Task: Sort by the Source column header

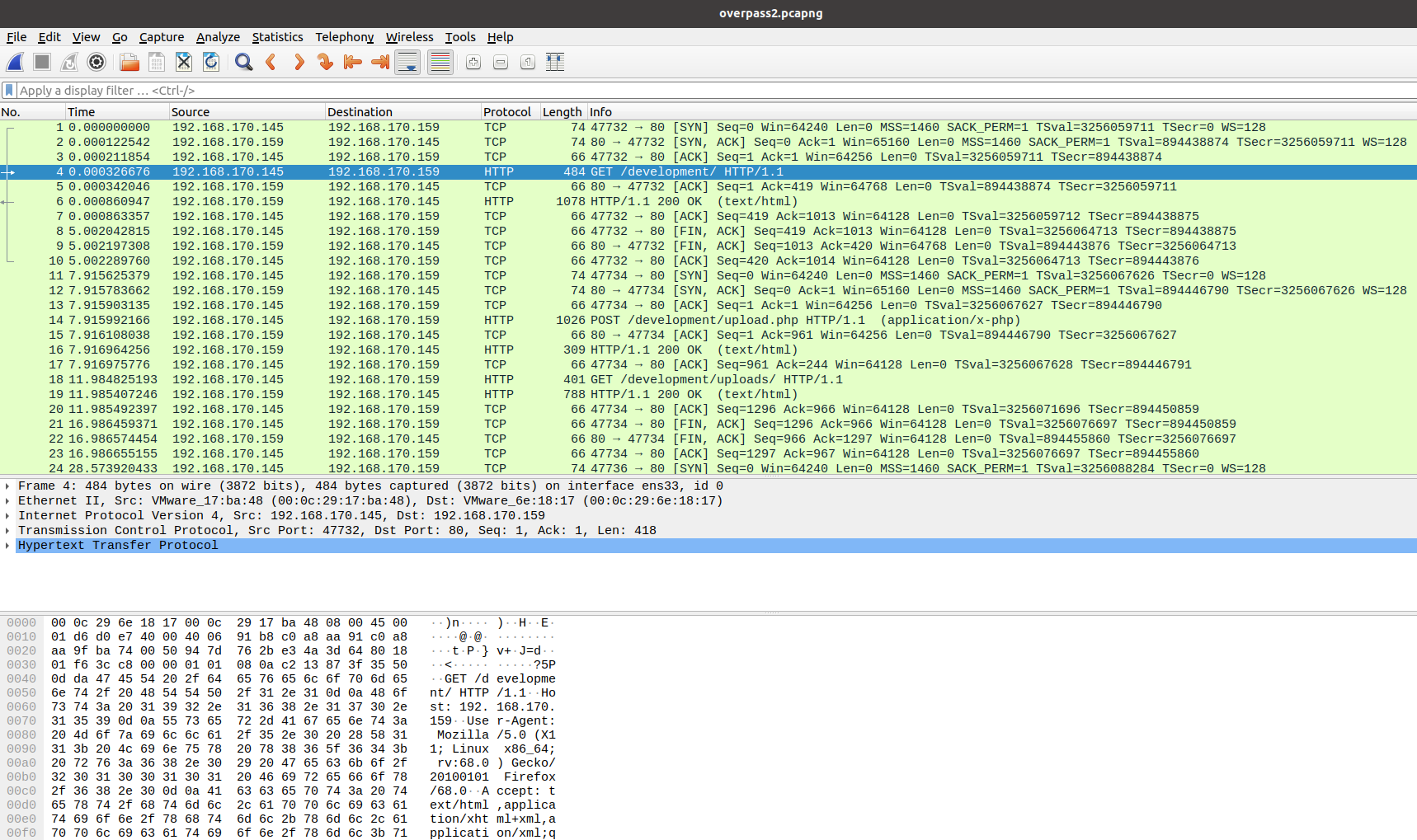Action: click(x=246, y=112)
